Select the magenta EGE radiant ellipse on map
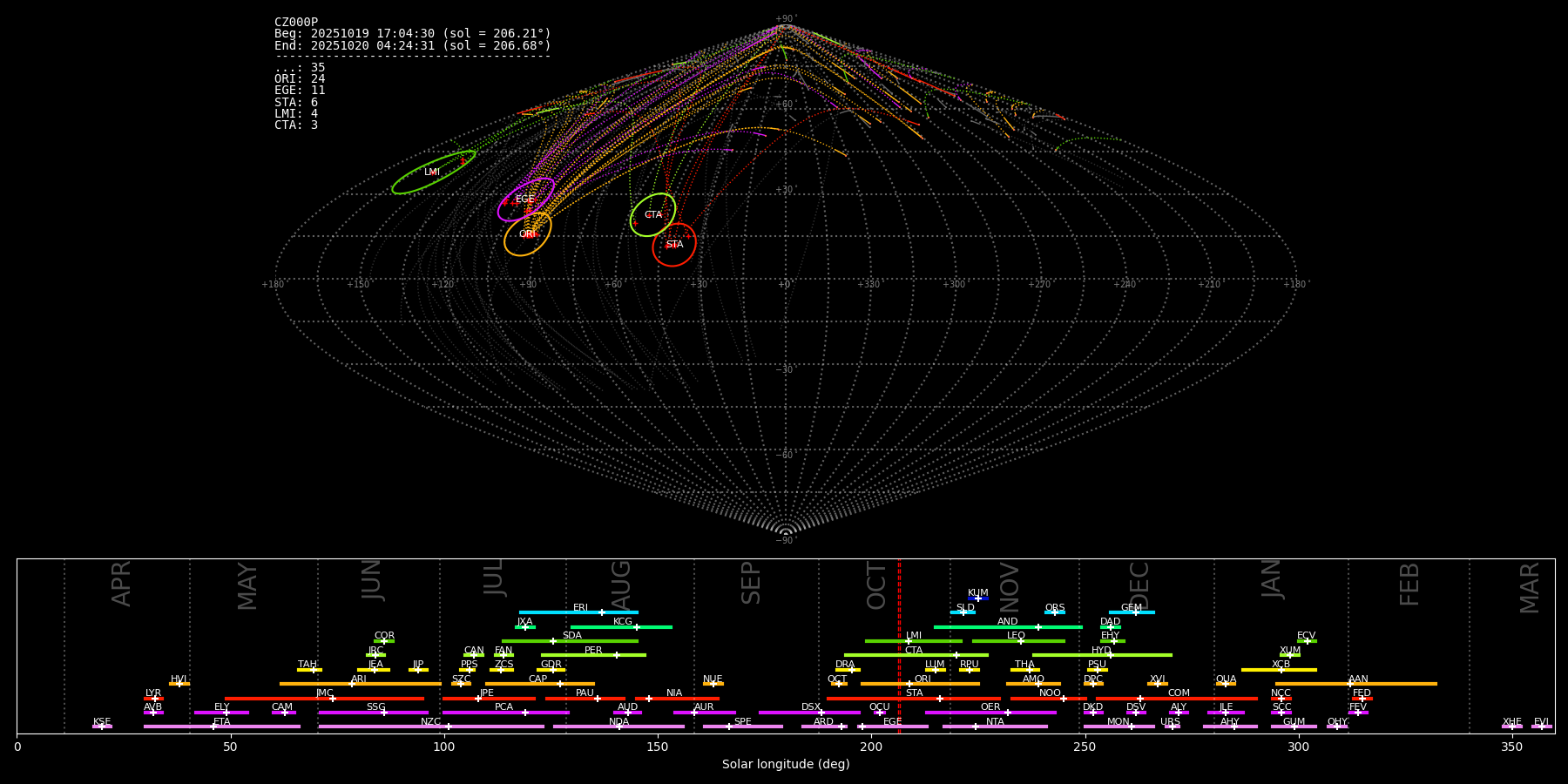 click(525, 199)
